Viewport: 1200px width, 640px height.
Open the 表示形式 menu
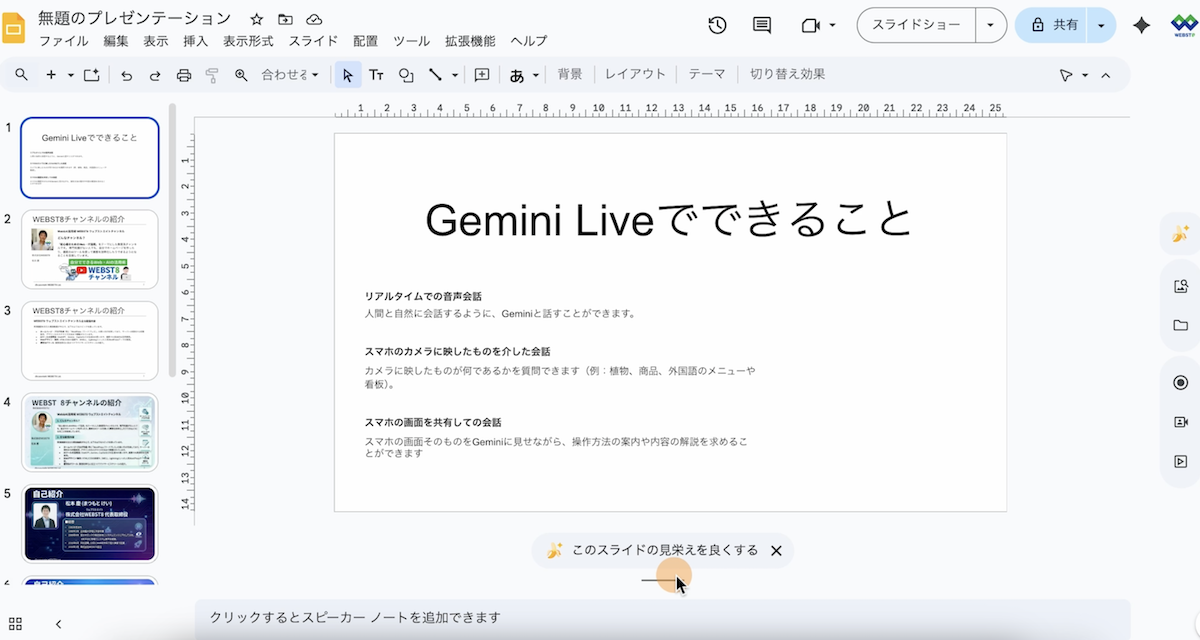[x=248, y=41]
